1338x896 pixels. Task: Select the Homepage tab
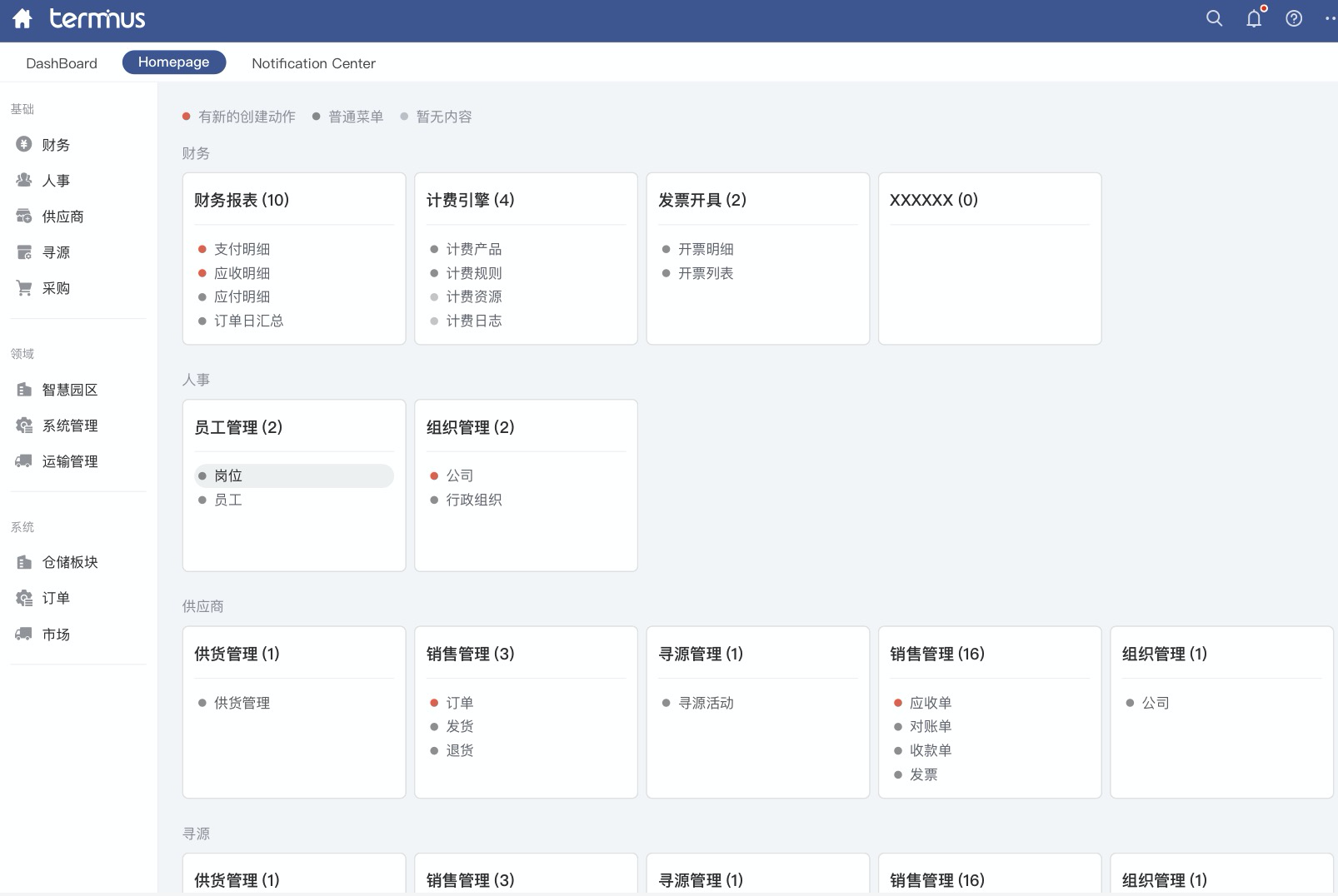[174, 62]
